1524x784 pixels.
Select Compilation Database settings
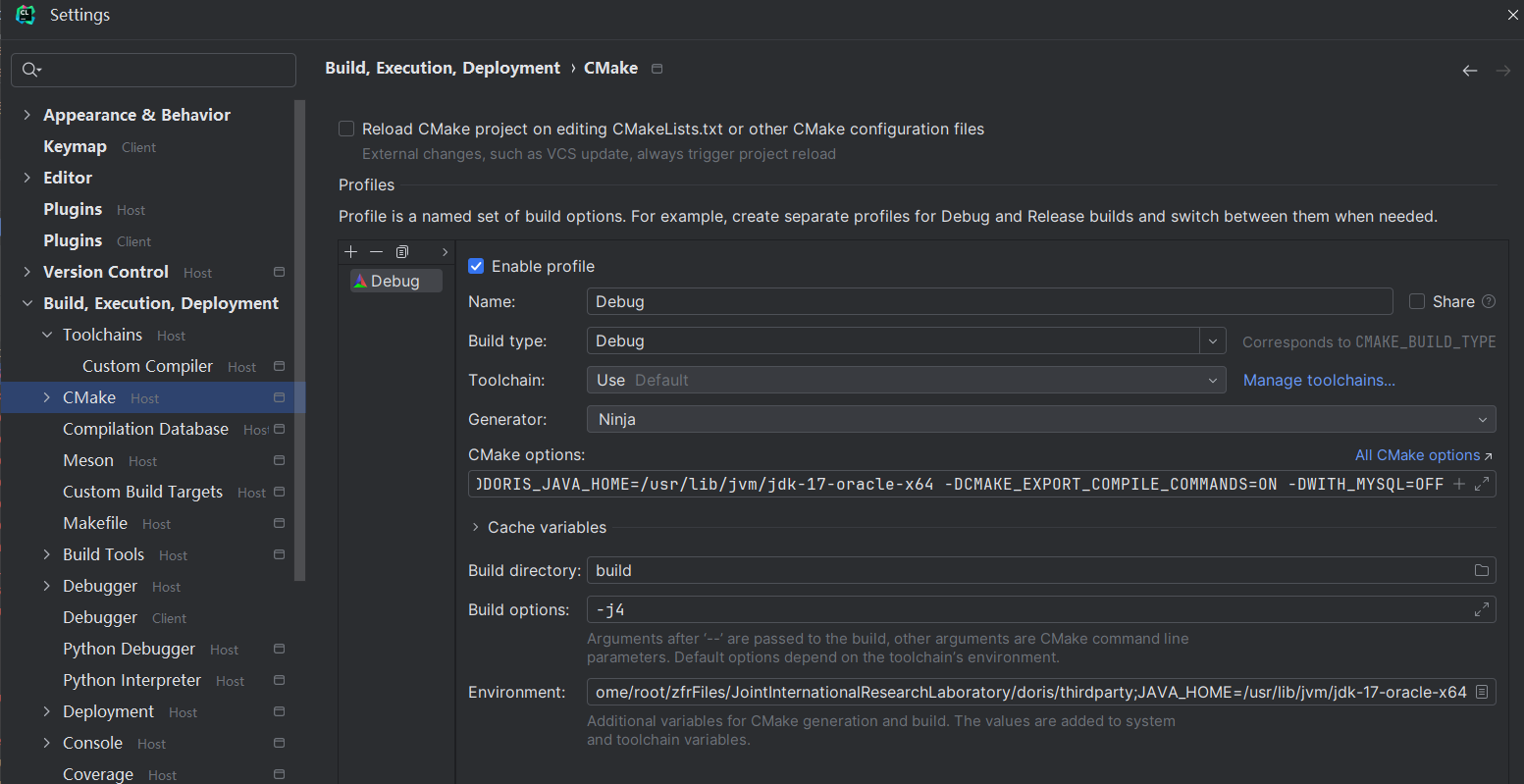[x=145, y=429]
